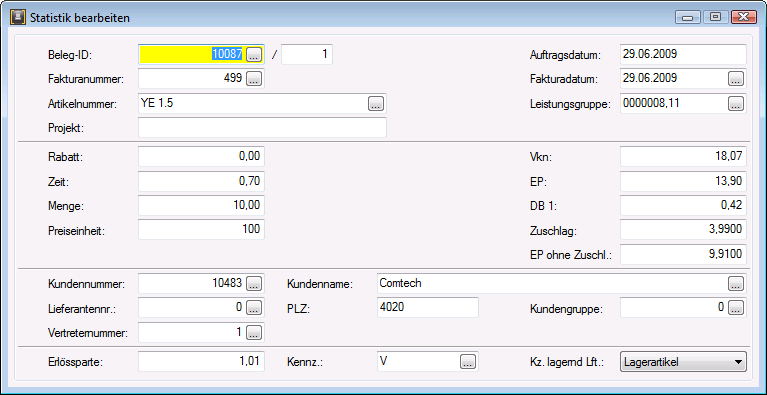Screen dimensions: 767x395
Task: Select the Auftragsdatum field
Action: [683, 54]
